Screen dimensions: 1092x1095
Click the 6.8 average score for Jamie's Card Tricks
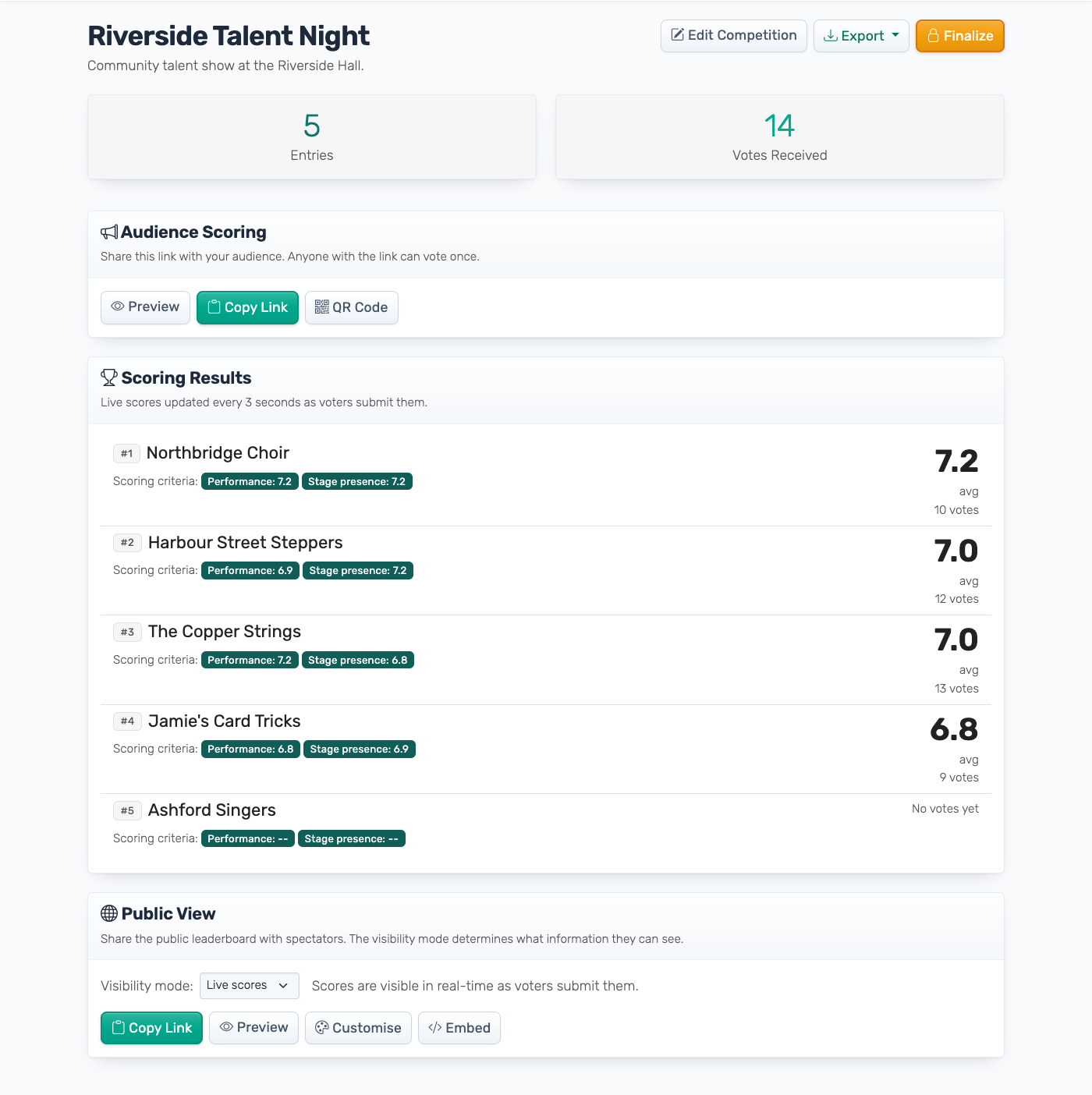pyautogui.click(x=954, y=730)
